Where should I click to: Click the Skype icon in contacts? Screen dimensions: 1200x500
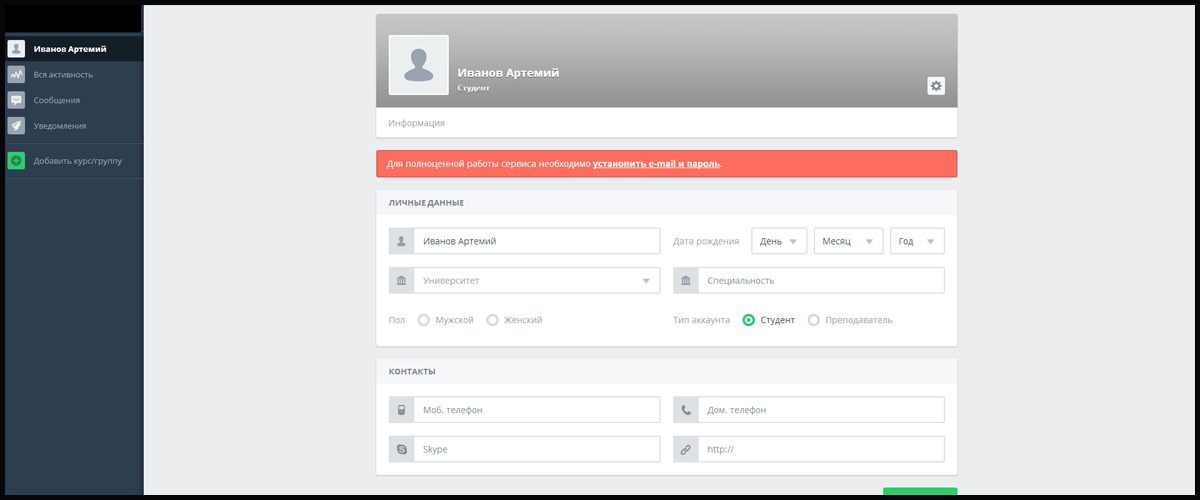tap(401, 450)
